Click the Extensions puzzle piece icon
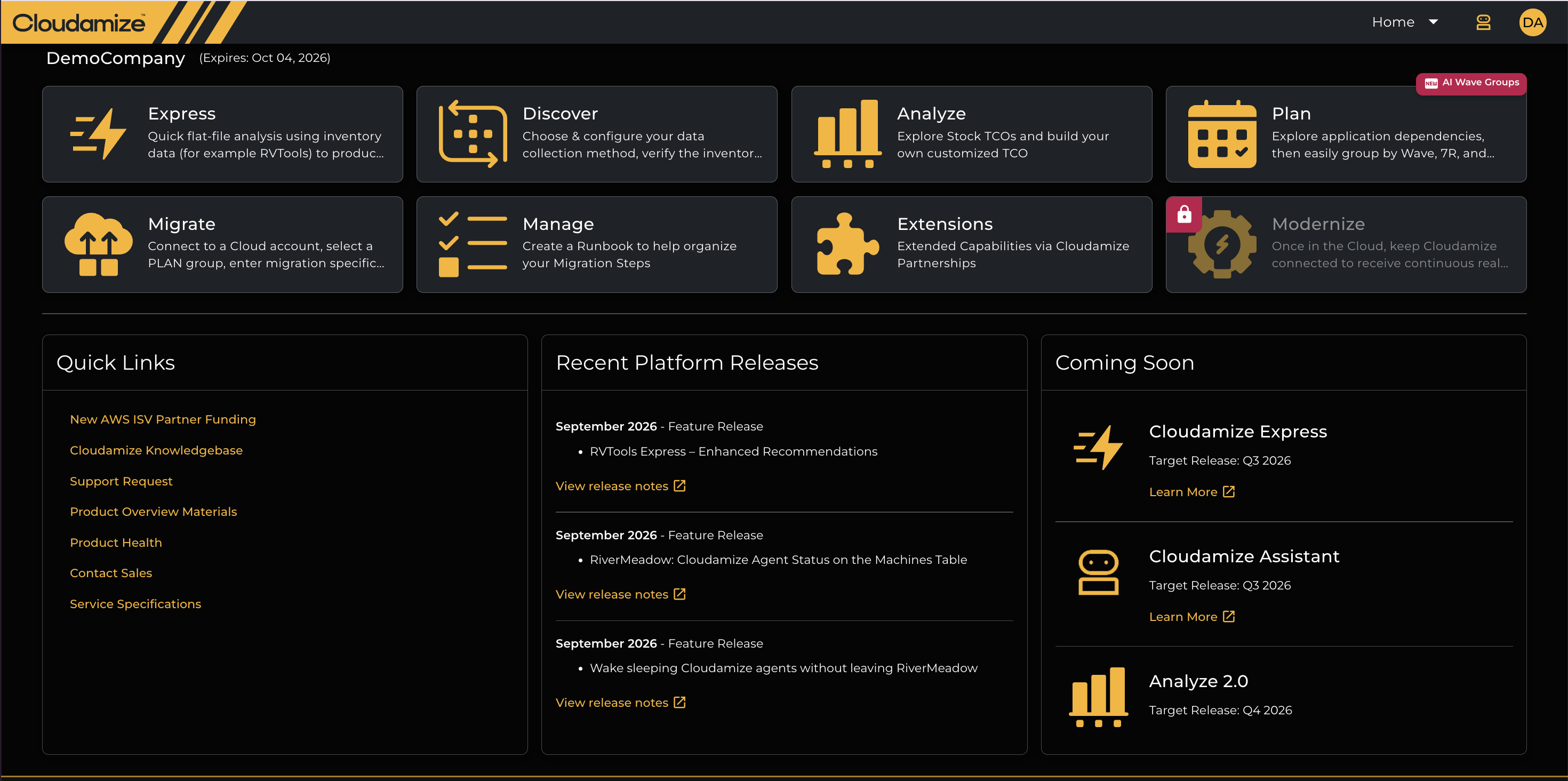 [847, 244]
